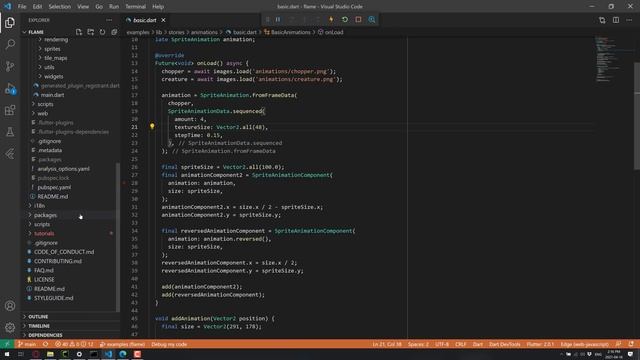Open the editor more actions menu
Viewport: 640px width, 360px height.
pyautogui.click(x=629, y=20)
